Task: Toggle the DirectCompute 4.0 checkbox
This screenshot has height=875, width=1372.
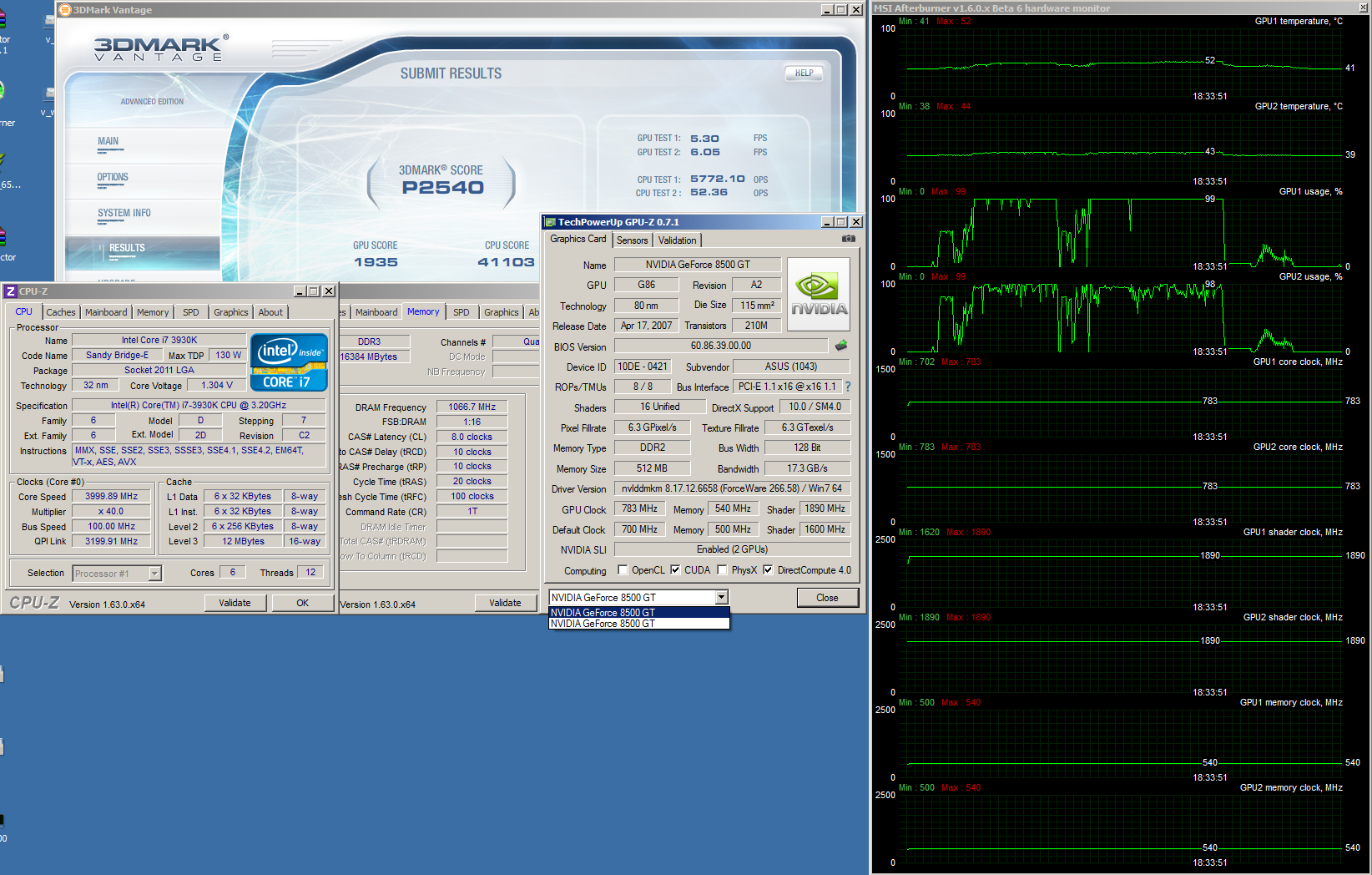Action: [x=768, y=570]
